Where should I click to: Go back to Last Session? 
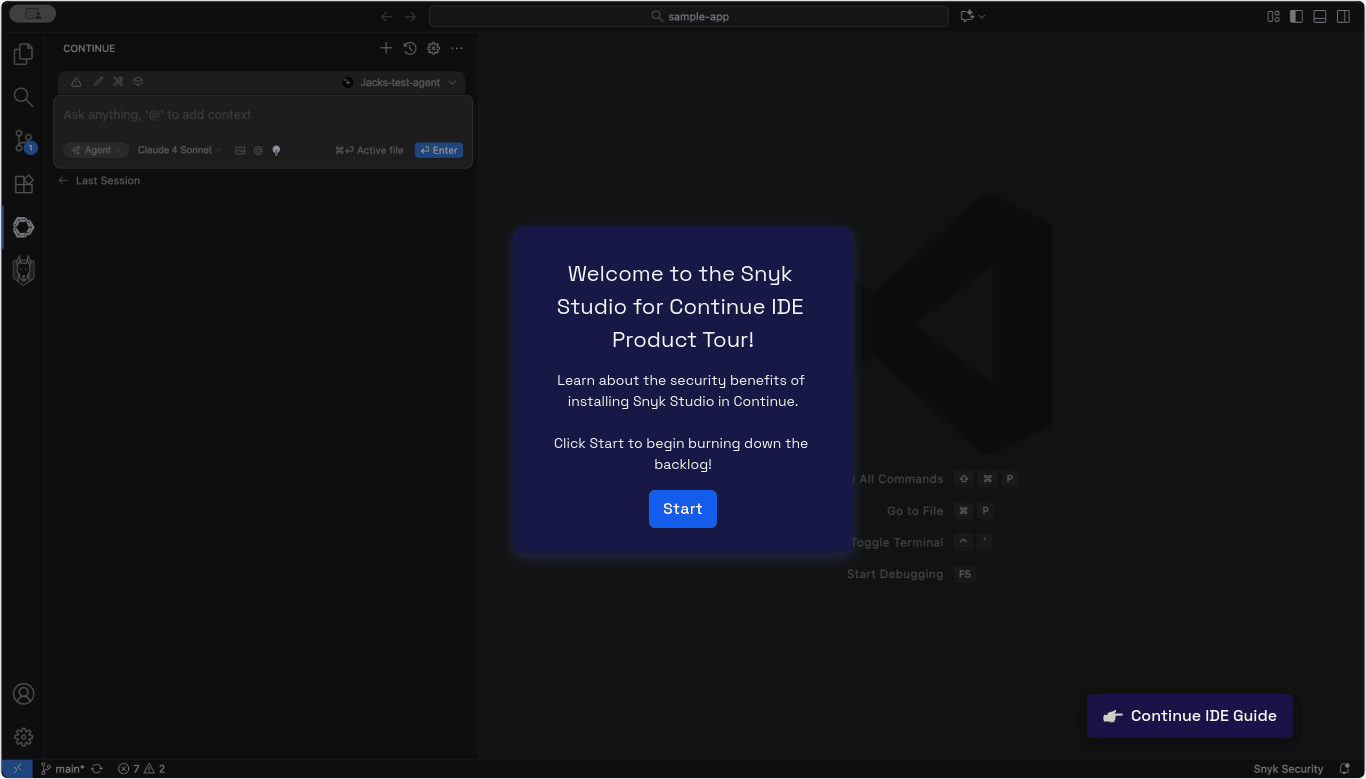pos(99,181)
